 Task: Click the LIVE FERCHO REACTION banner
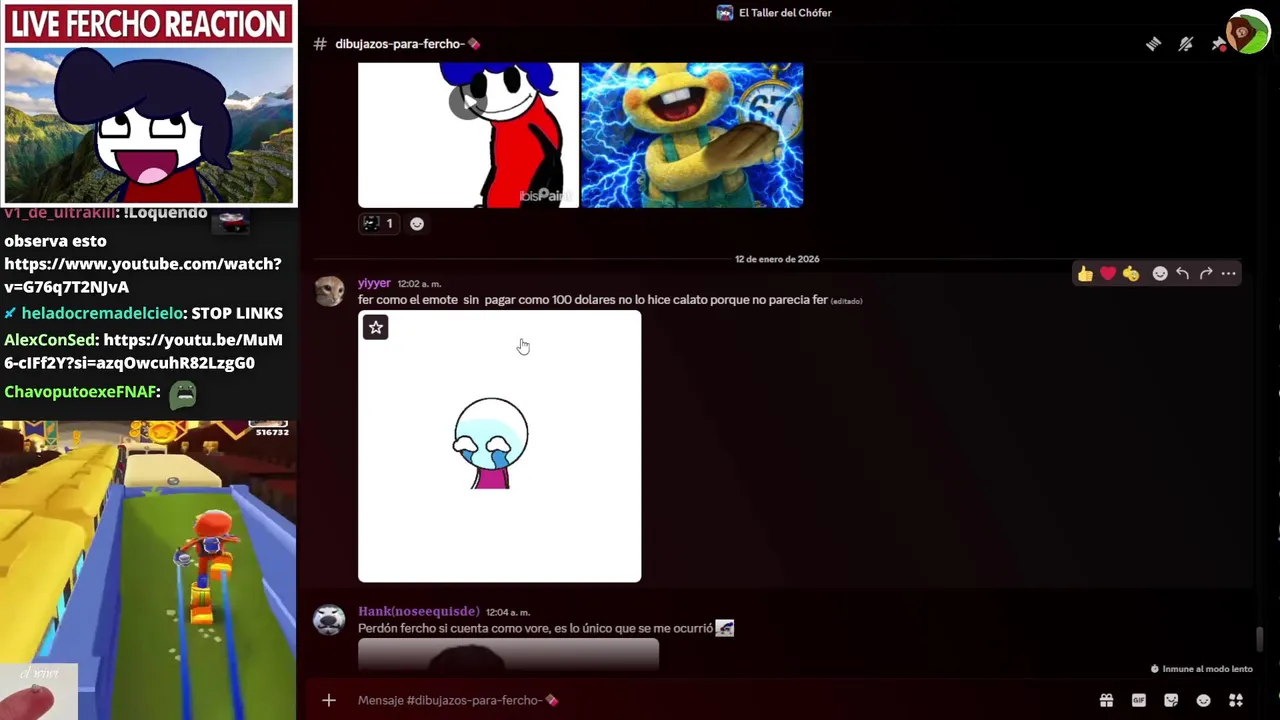tap(148, 24)
